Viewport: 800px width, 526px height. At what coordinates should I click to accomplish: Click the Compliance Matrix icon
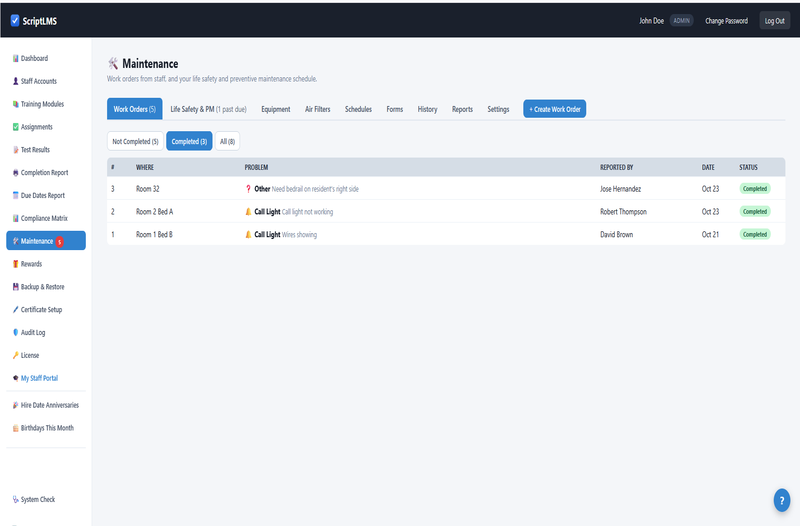(x=15, y=218)
